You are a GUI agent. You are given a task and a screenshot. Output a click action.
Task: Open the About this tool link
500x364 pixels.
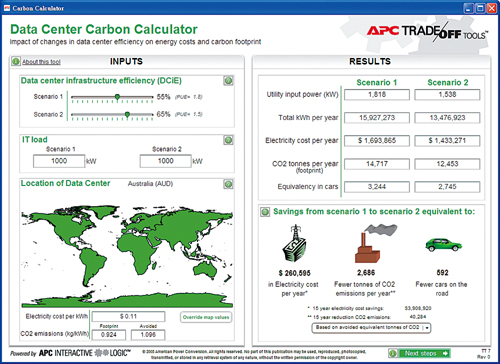41,62
